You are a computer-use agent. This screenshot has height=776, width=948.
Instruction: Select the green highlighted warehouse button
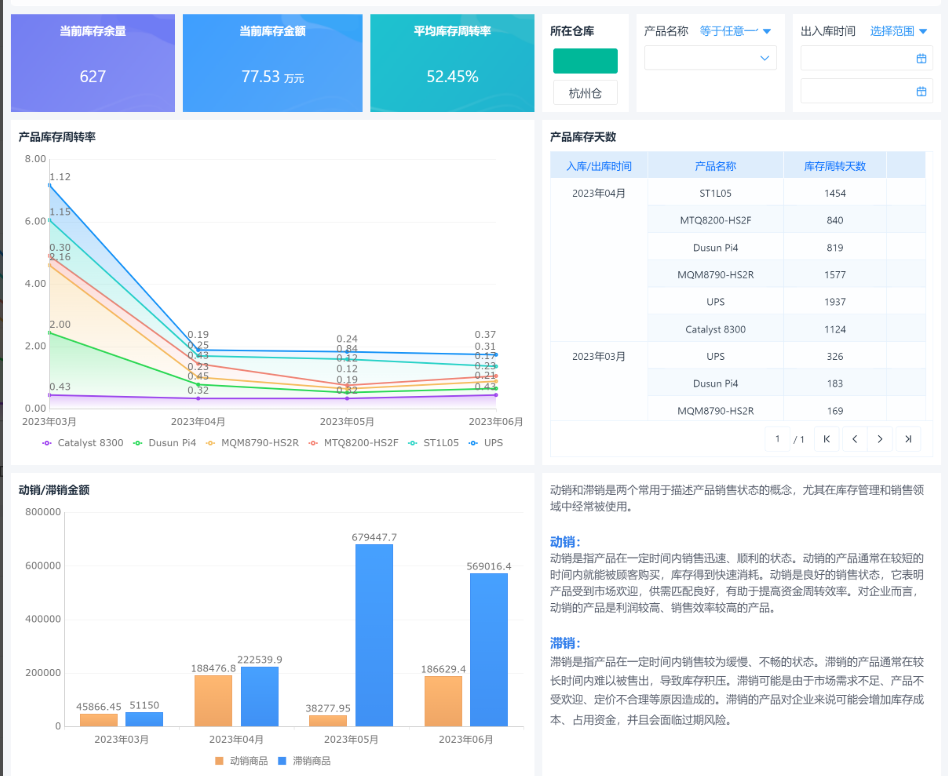pyautogui.click(x=585, y=61)
